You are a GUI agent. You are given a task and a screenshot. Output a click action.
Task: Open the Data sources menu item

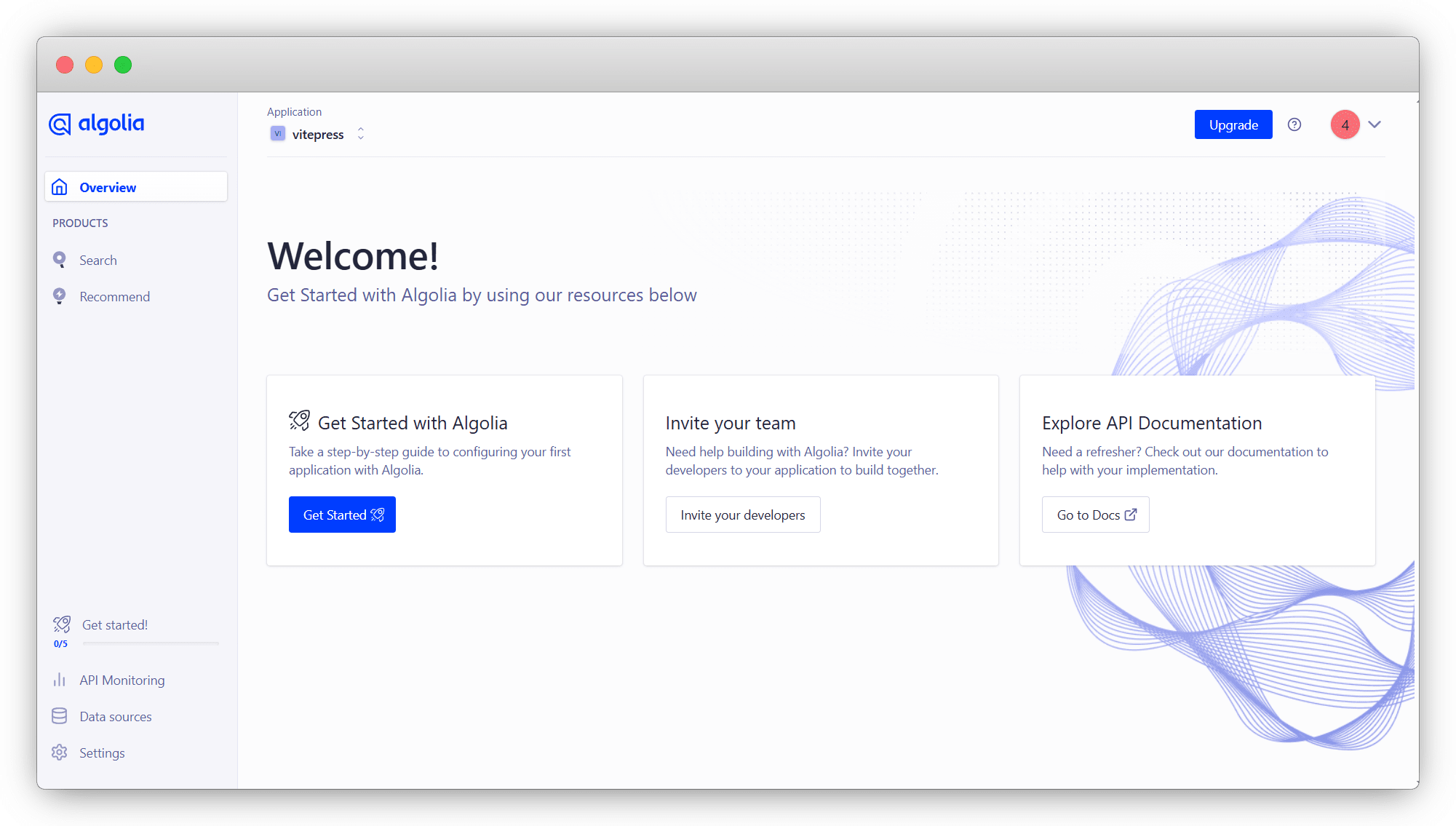click(116, 716)
